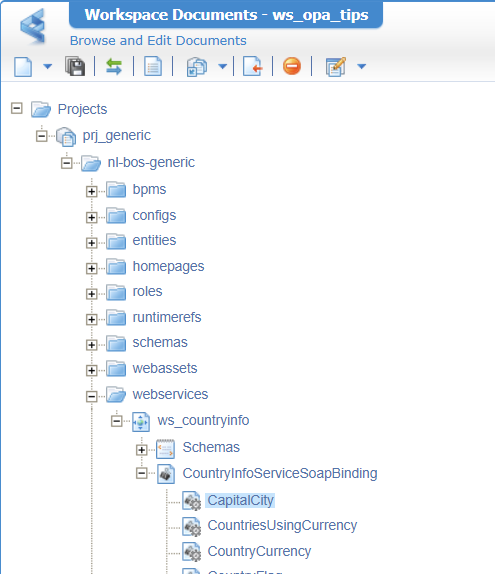Open dropdown arrow beside edit pencil icon

tap(362, 66)
